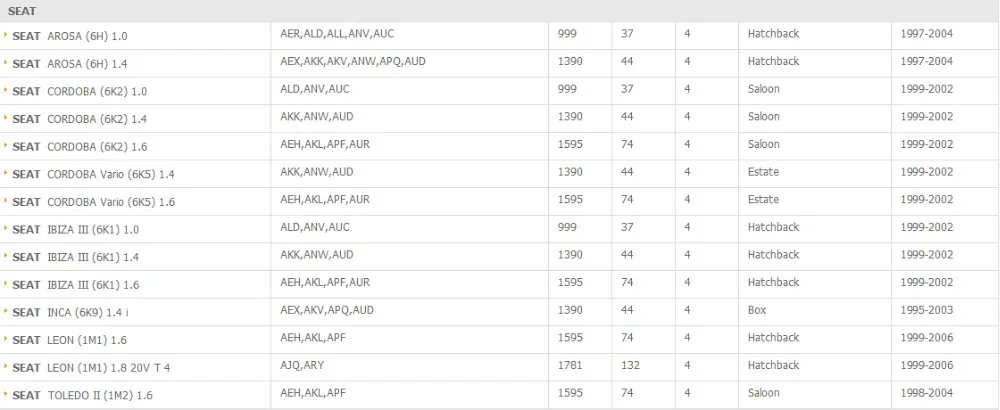
Task: Click the arrow icon beside CORDOBA (6K2) 1.0
Action: pos(6,90)
